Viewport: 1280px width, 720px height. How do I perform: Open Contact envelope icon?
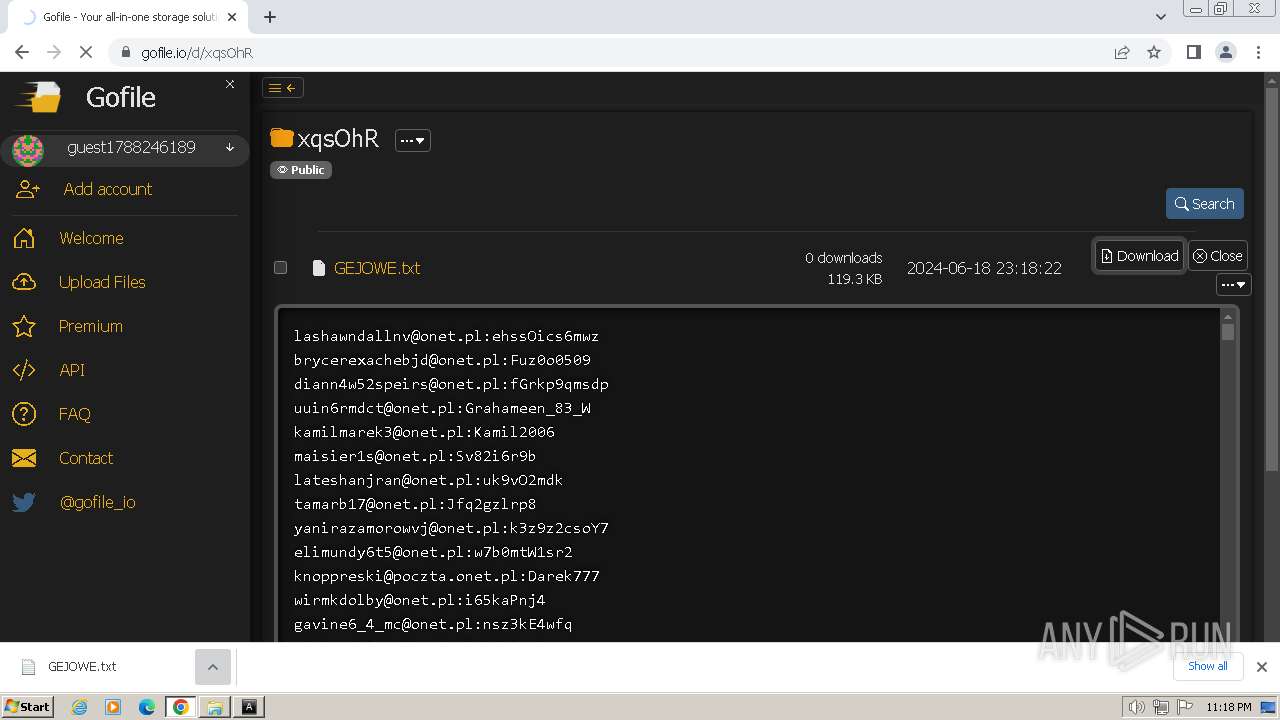pyautogui.click(x=24, y=458)
